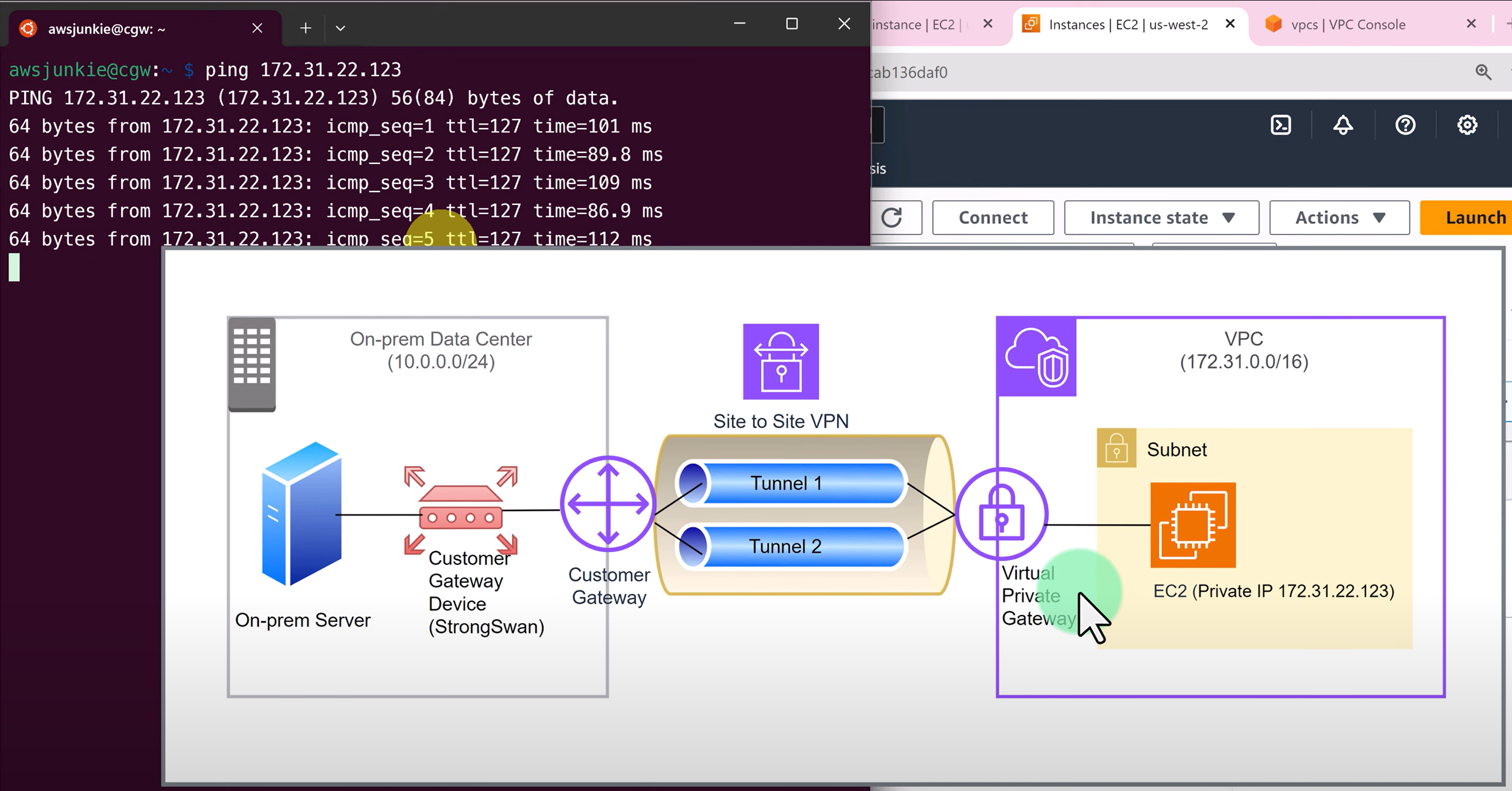Click the On-prem Server icon
Image resolution: width=1512 pixels, height=791 pixels.
tap(301, 513)
